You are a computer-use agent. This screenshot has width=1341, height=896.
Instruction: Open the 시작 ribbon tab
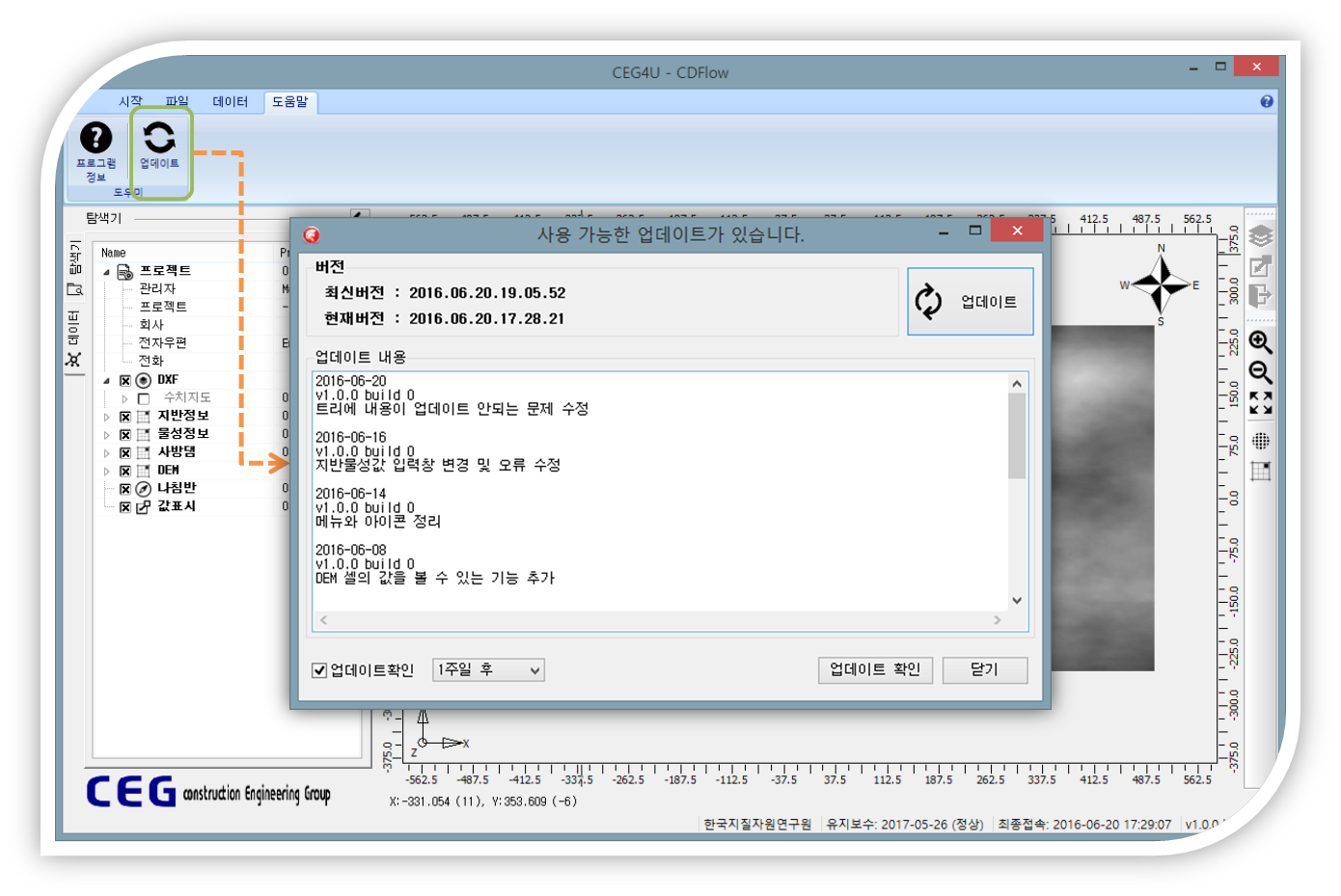coord(130,101)
